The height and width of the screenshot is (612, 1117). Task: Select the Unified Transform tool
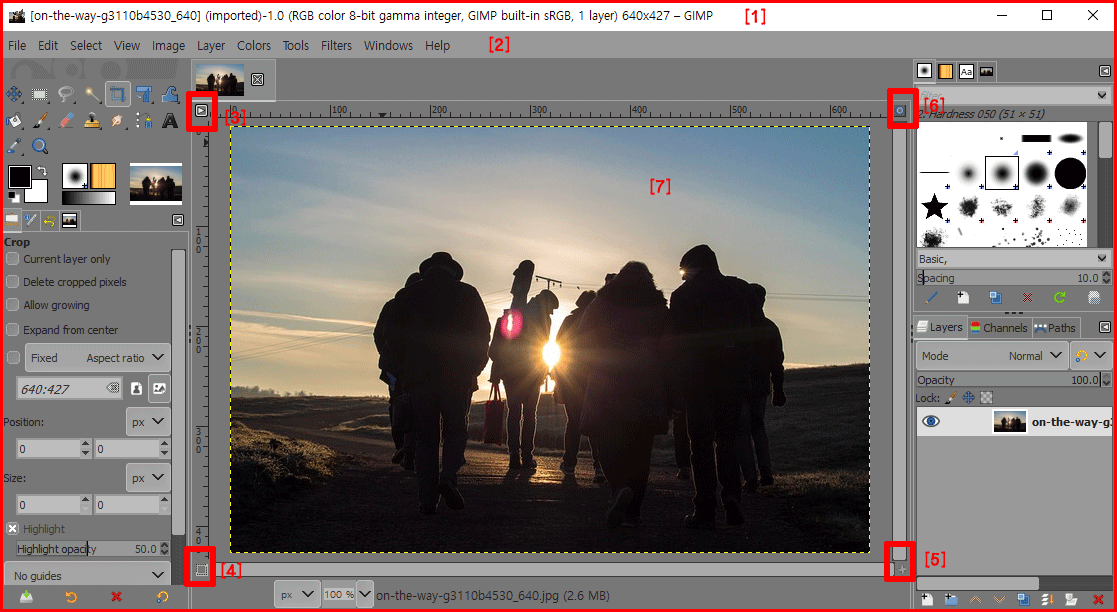144,94
